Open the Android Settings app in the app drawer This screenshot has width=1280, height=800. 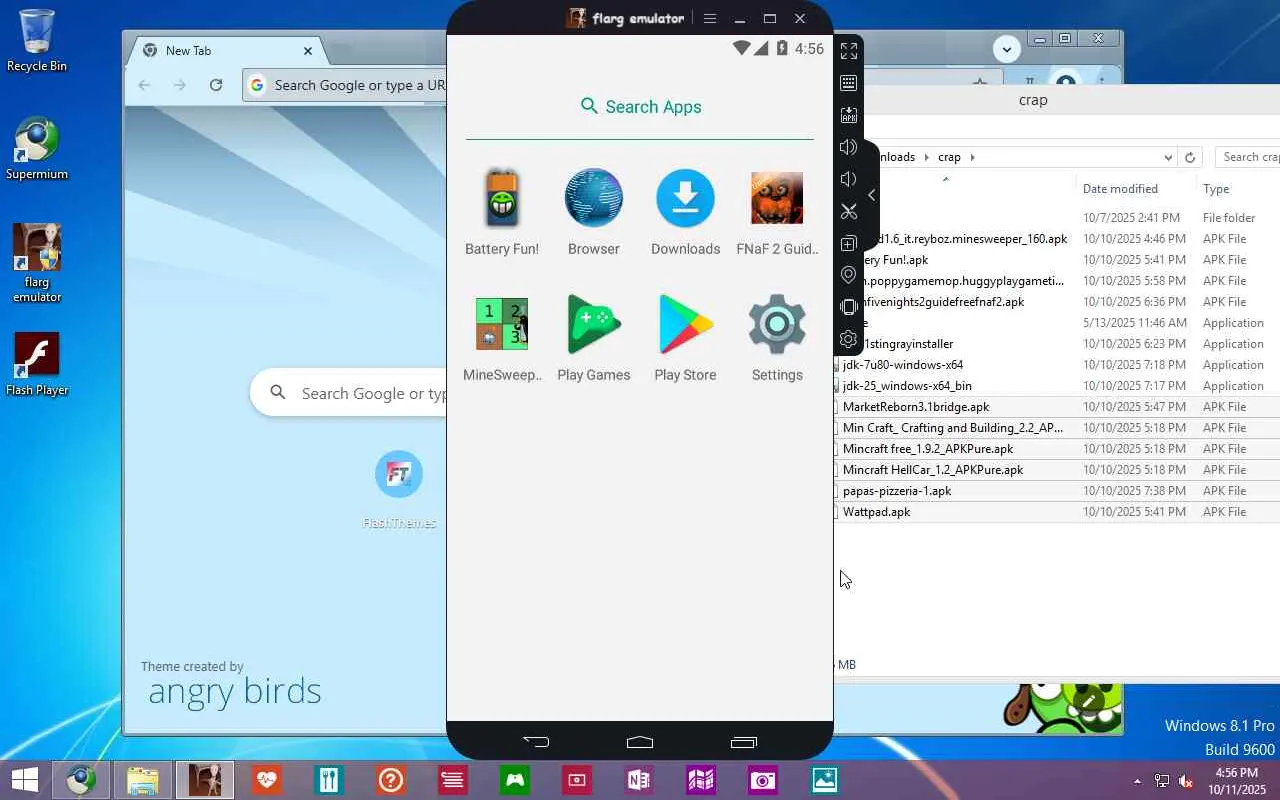point(777,337)
